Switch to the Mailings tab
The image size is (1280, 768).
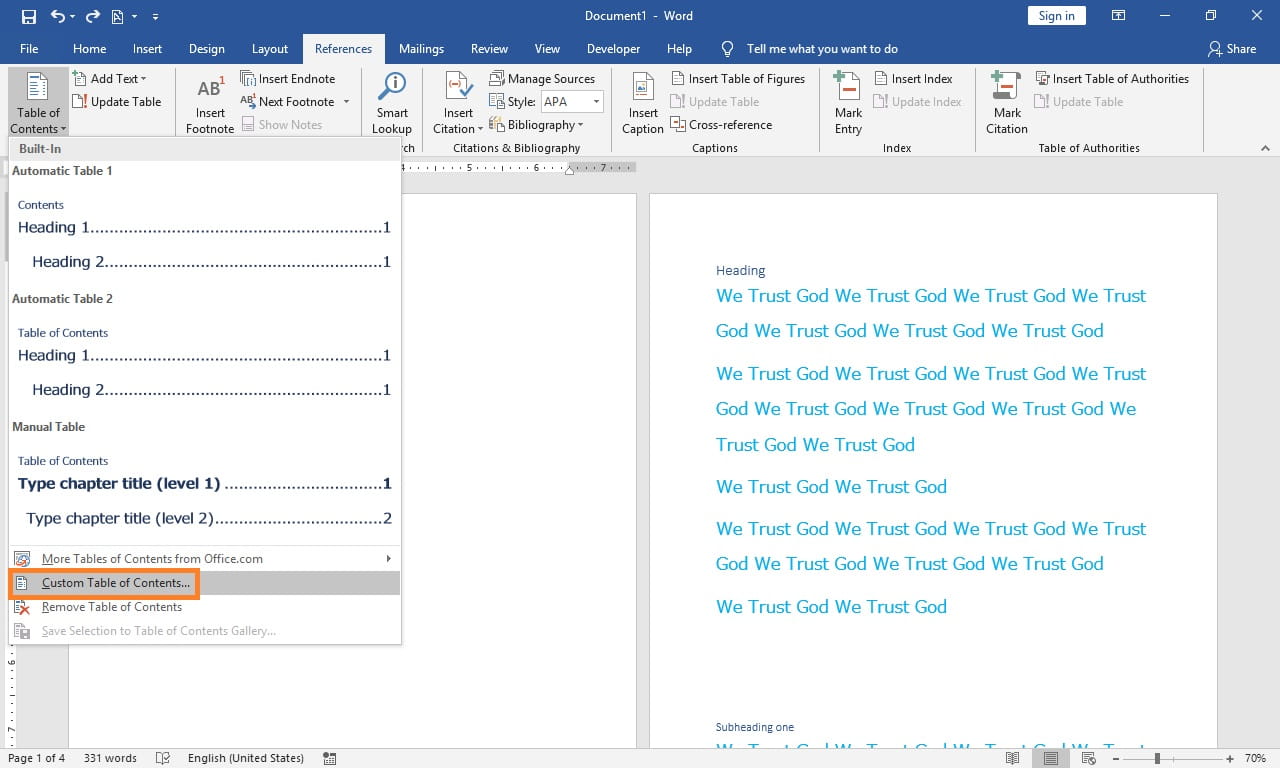[x=421, y=48]
